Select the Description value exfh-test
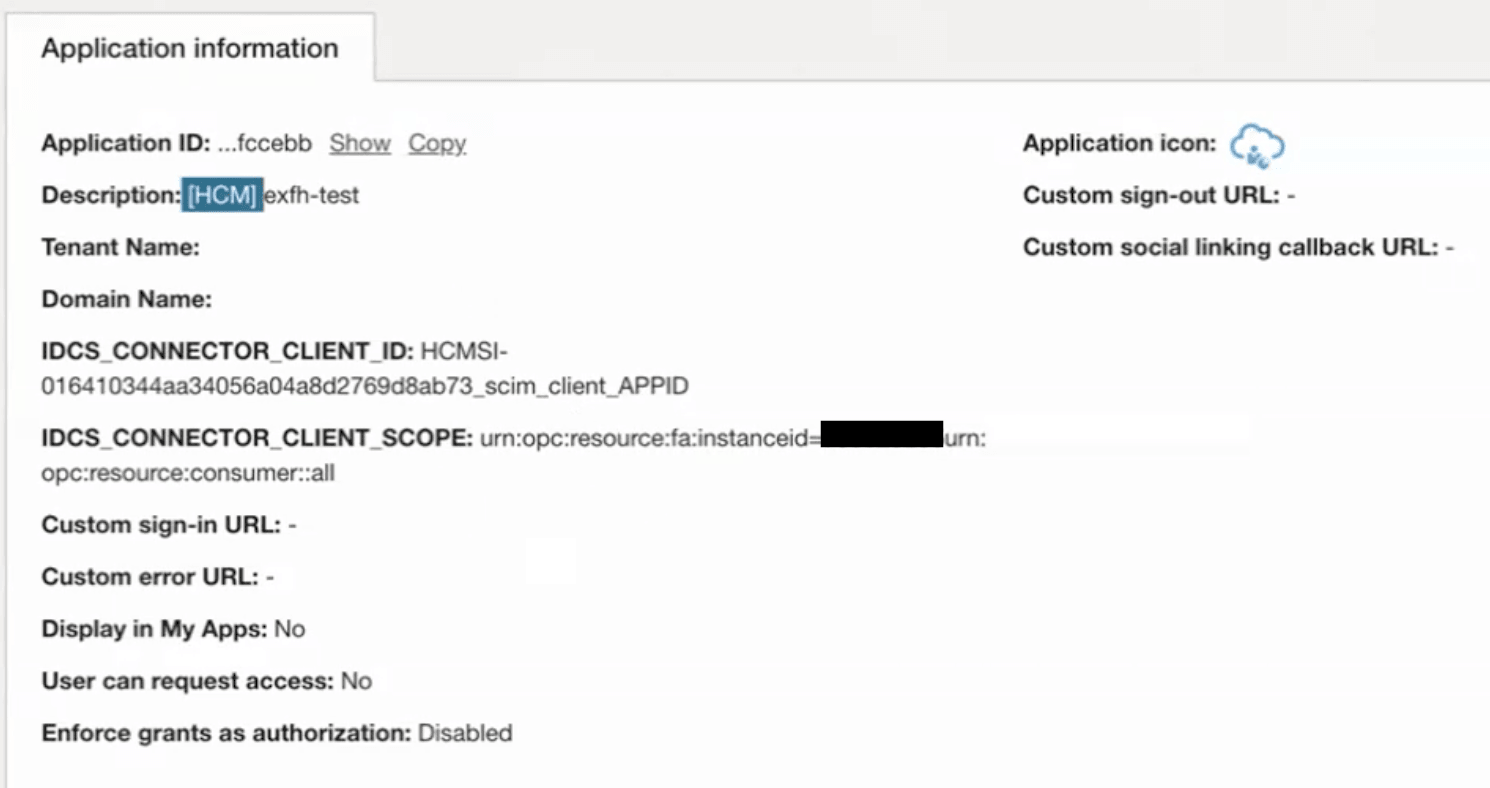Image resolution: width=1490 pixels, height=788 pixels. (313, 196)
